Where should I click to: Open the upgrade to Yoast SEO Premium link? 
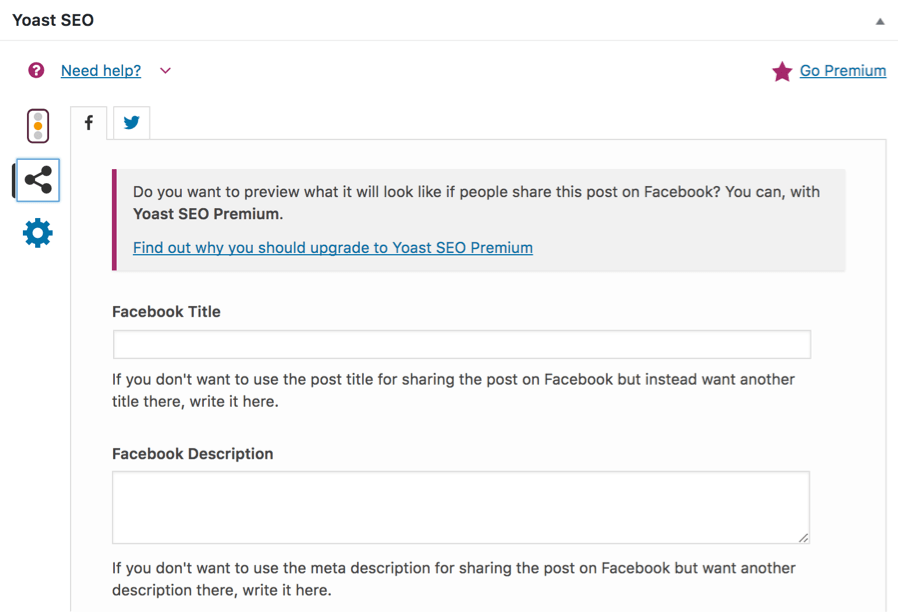pyautogui.click(x=333, y=247)
